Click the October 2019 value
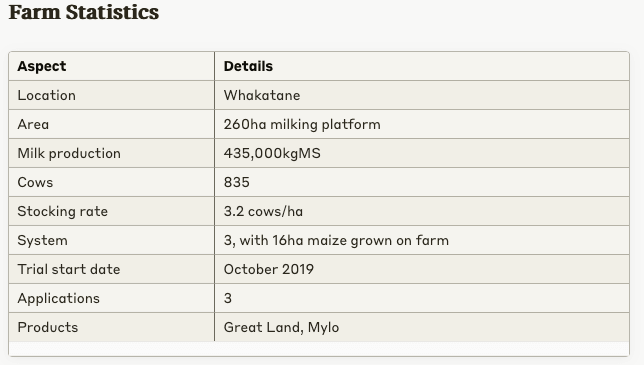This screenshot has width=644, height=365. [x=269, y=269]
